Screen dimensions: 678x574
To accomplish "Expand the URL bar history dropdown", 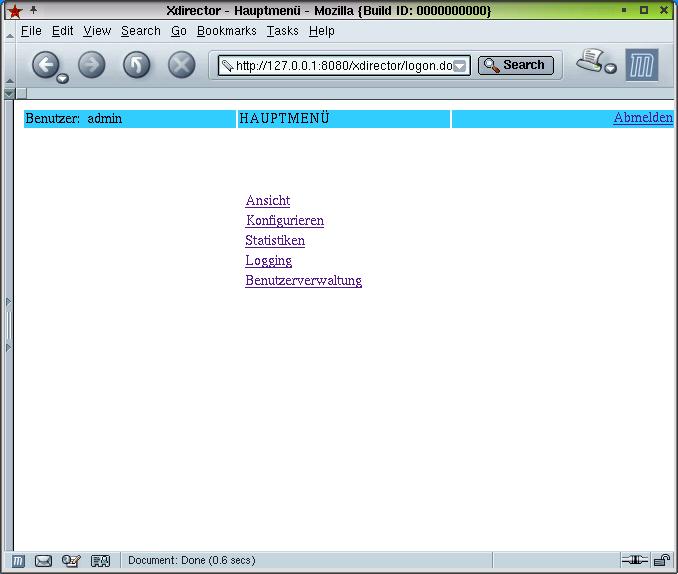I will 460,66.
